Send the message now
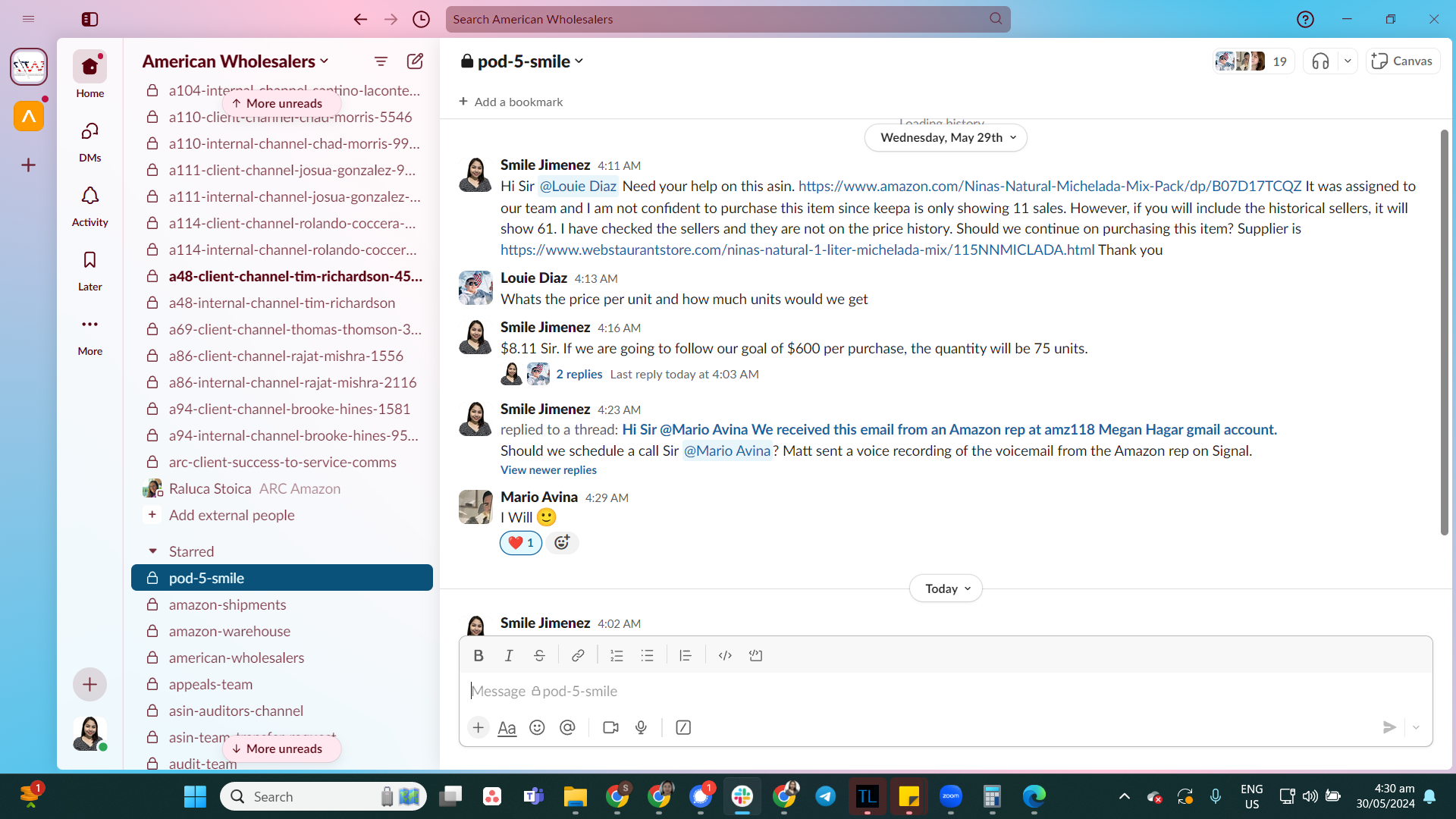Image resolution: width=1456 pixels, height=819 pixels. point(1389,728)
